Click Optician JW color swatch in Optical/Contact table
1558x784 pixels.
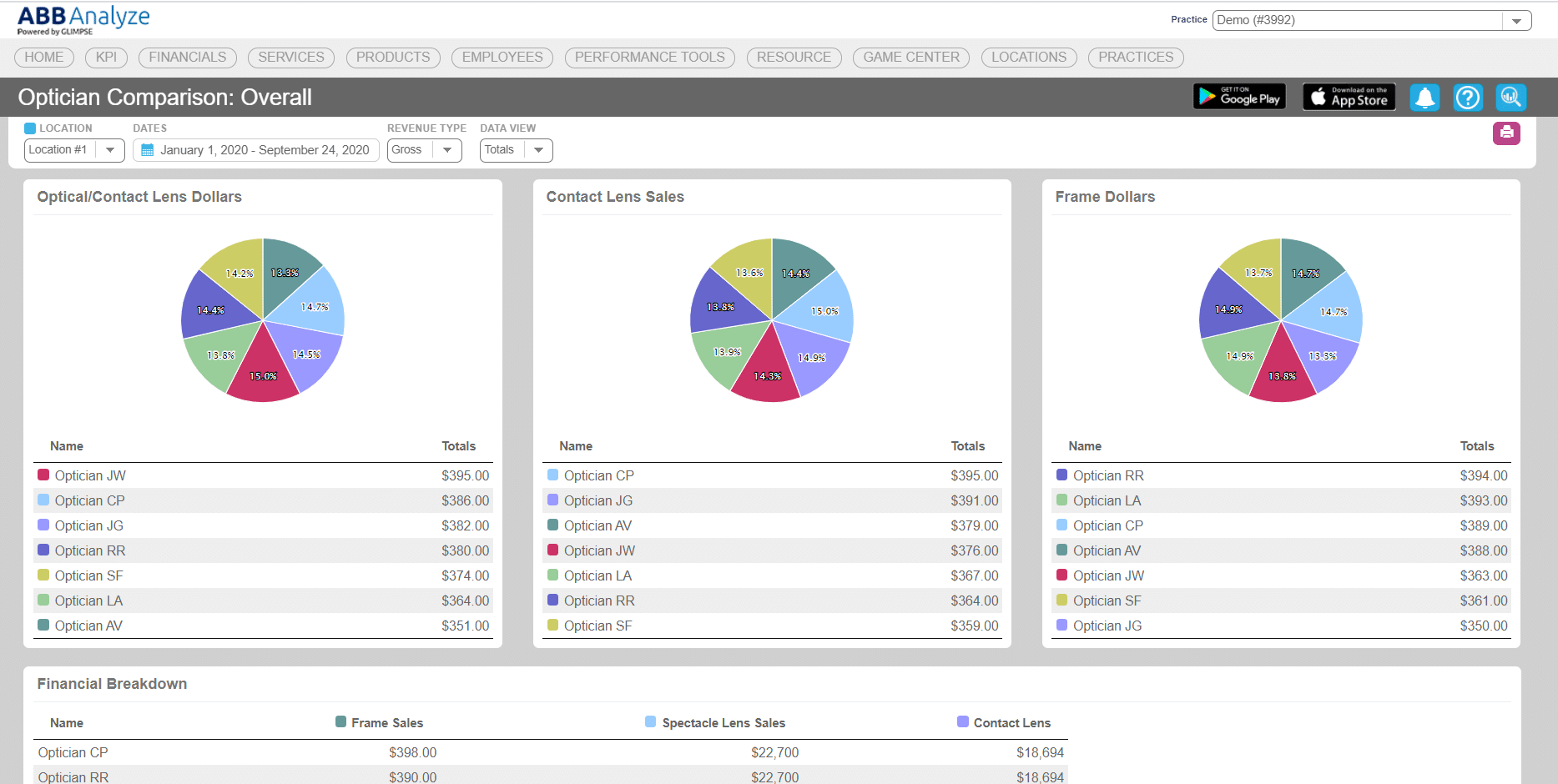pyautogui.click(x=43, y=475)
